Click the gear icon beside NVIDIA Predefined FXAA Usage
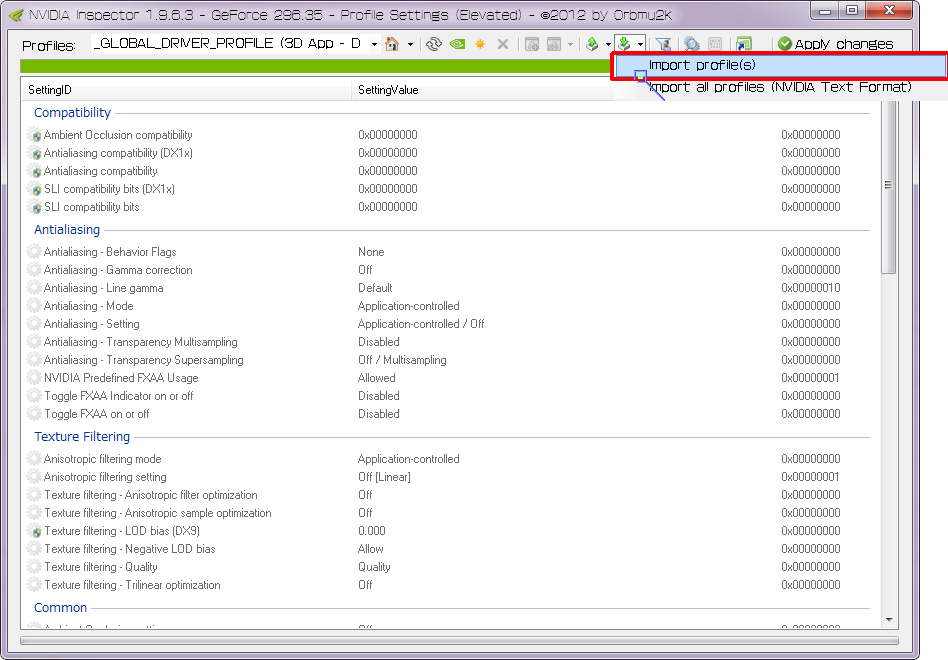This screenshot has width=948, height=660. [x=34, y=378]
